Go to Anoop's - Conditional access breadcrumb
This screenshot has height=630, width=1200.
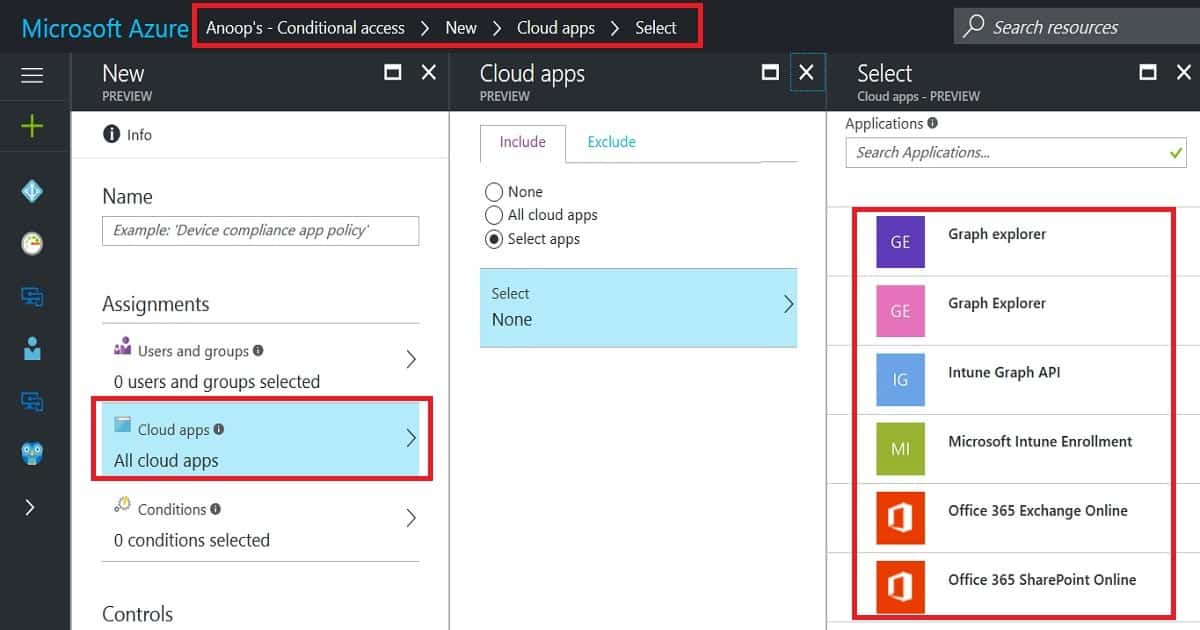coord(305,27)
